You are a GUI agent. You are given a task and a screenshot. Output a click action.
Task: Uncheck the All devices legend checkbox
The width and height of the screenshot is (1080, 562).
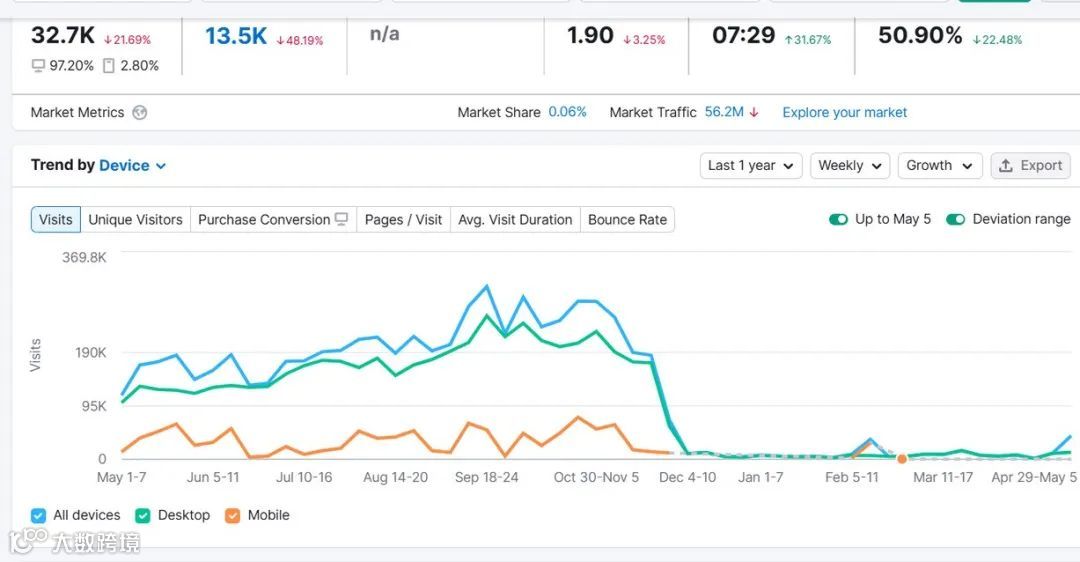coord(39,516)
